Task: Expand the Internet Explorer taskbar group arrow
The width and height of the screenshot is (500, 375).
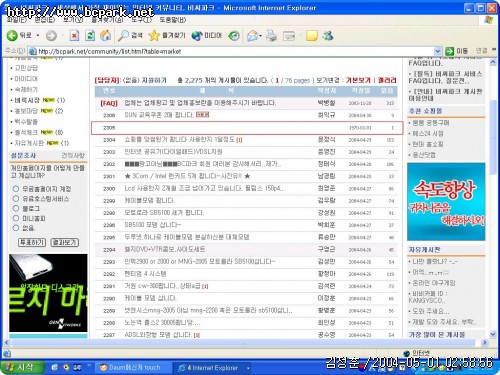Action: point(248,368)
